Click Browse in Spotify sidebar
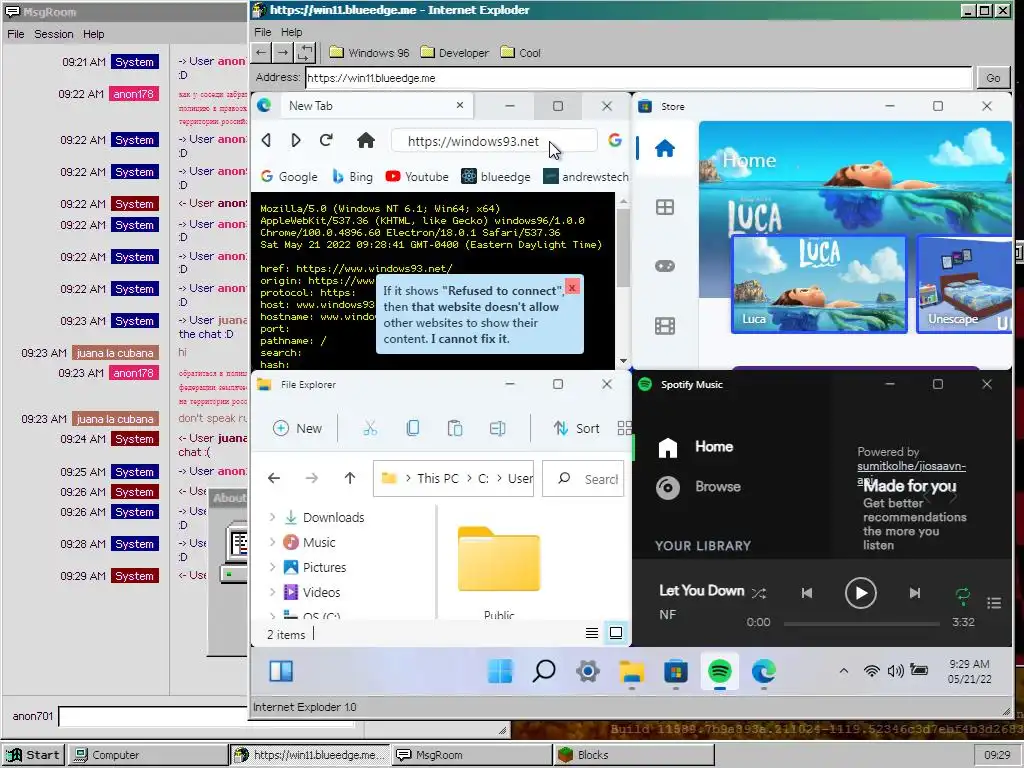This screenshot has width=1024, height=768. pyautogui.click(x=698, y=487)
